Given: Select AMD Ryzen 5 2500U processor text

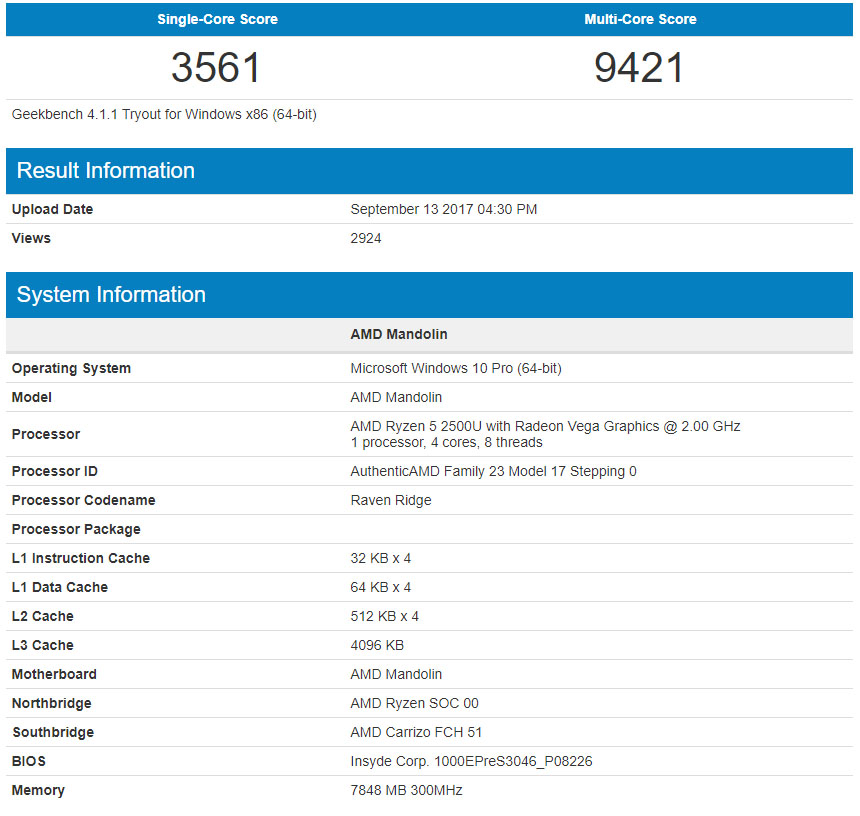Looking at the screenshot, I should point(545,426).
